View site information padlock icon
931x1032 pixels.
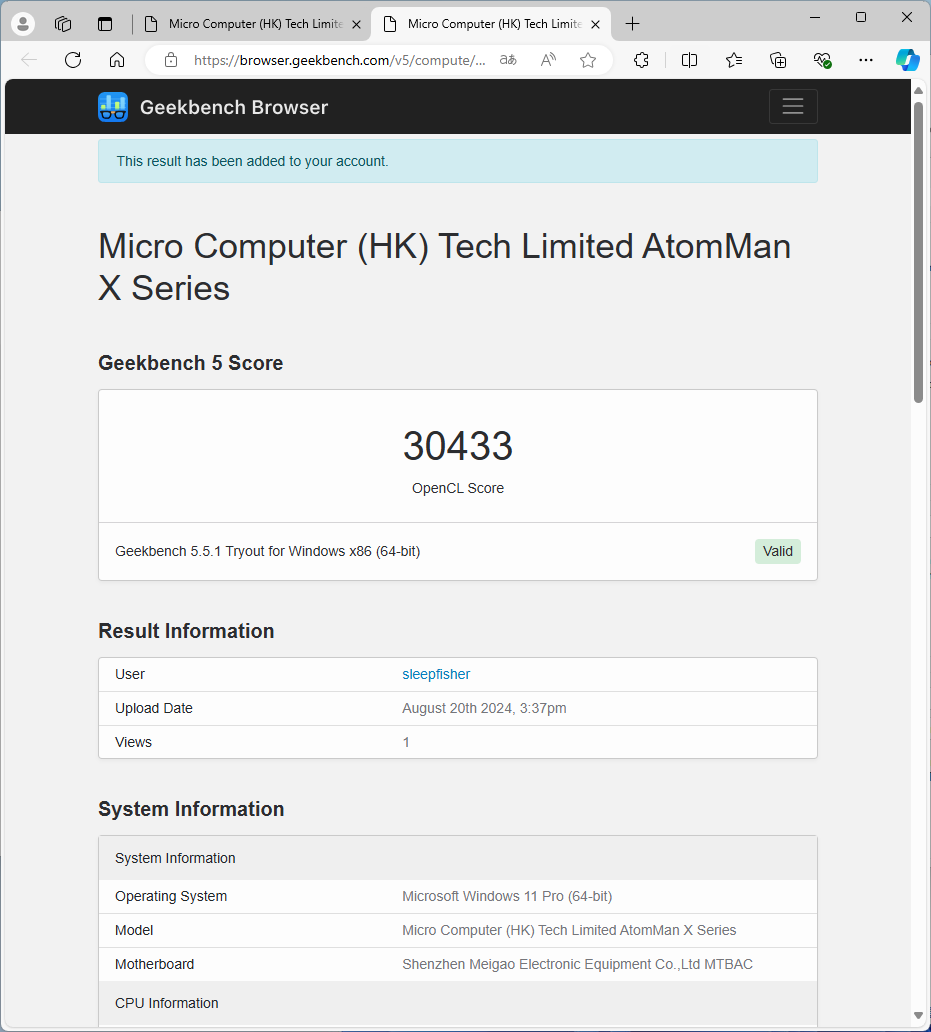(x=171, y=61)
